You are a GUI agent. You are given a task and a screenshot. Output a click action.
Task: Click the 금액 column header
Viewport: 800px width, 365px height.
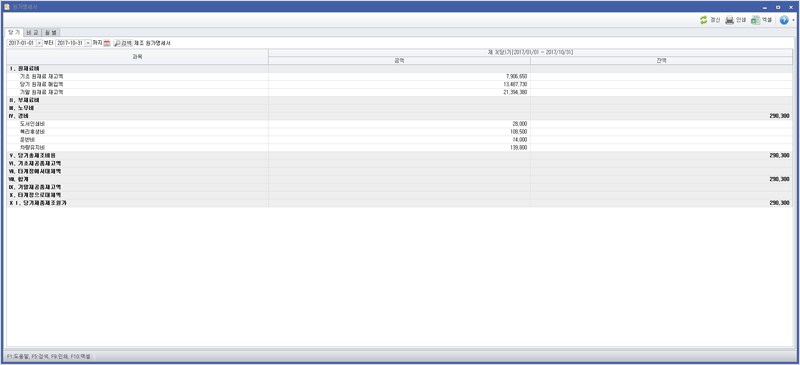point(399,61)
